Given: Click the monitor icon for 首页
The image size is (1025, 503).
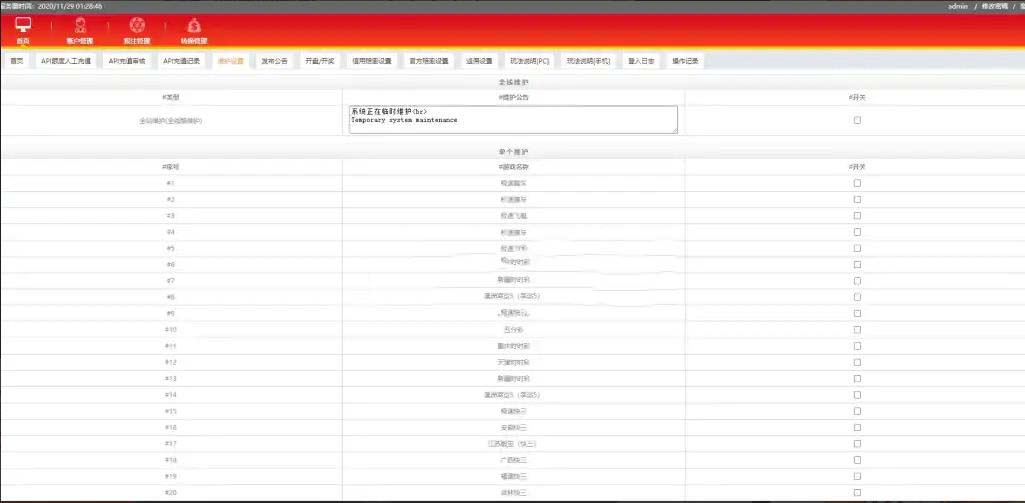Looking at the screenshot, I should [x=23, y=25].
